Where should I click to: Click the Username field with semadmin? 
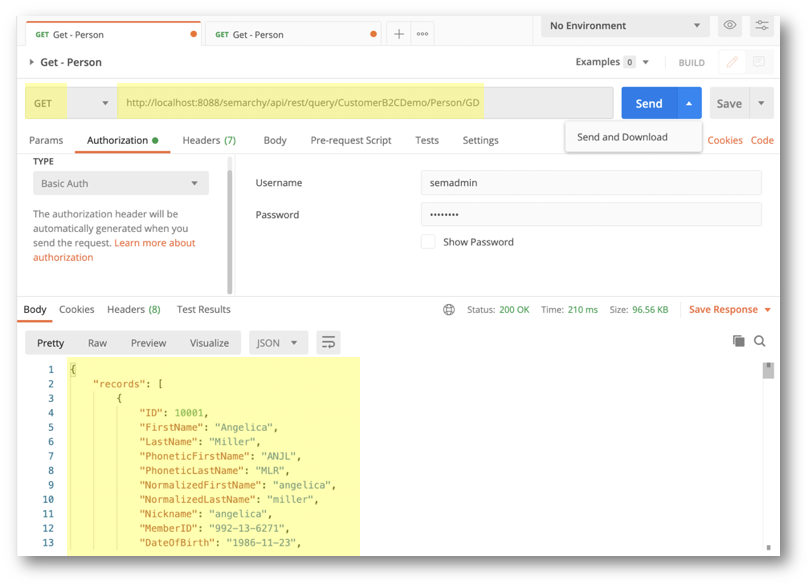591,183
